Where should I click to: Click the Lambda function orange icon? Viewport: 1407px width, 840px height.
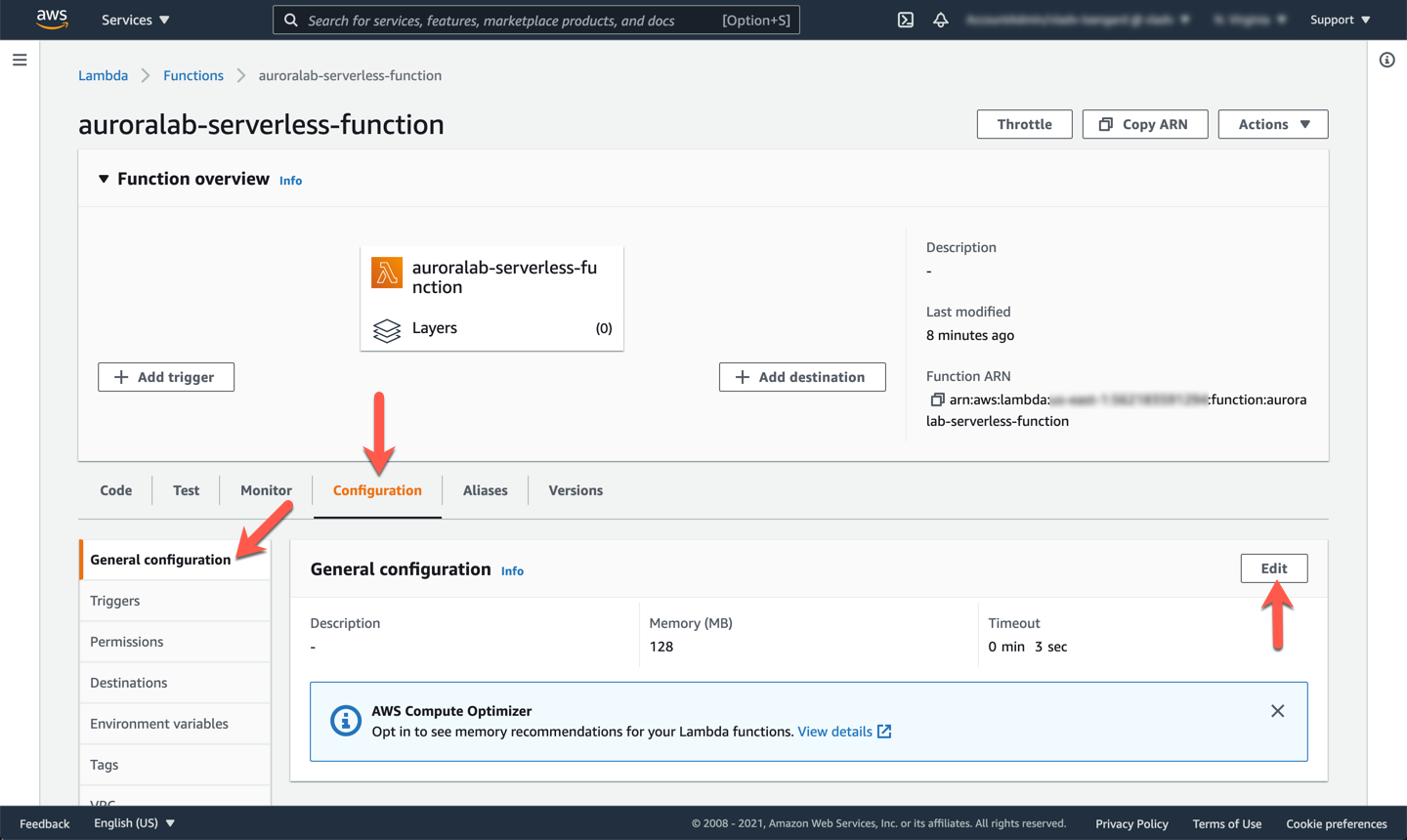pyautogui.click(x=387, y=273)
